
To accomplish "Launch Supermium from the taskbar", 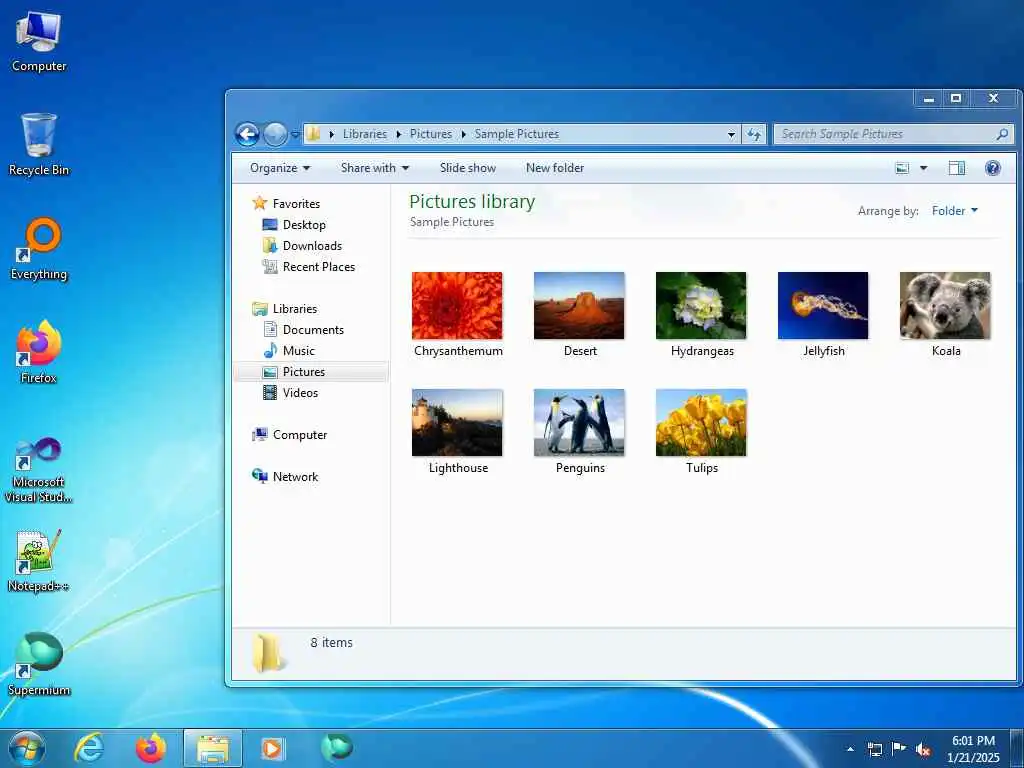I will click(336, 748).
